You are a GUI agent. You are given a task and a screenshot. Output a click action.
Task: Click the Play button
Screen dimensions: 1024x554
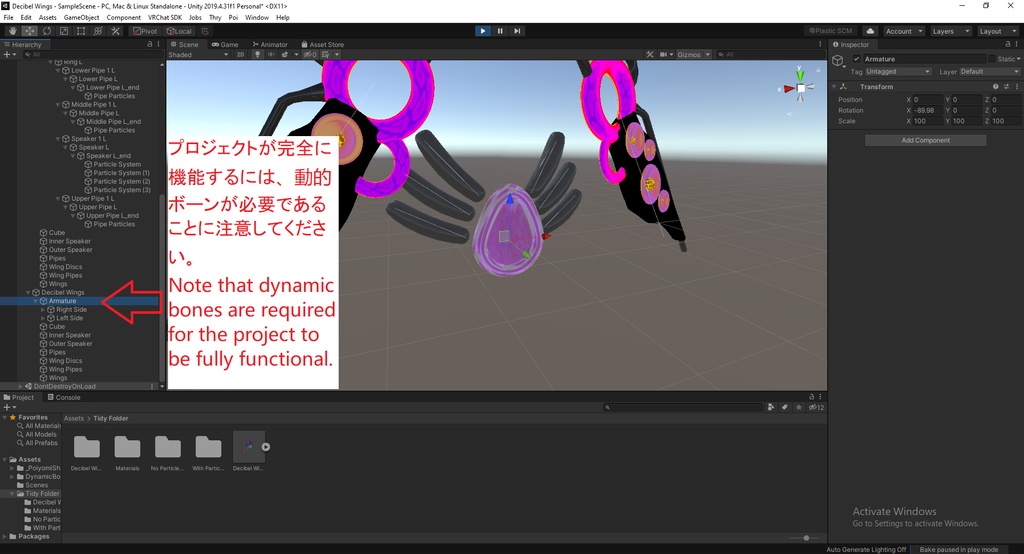tap(483, 31)
